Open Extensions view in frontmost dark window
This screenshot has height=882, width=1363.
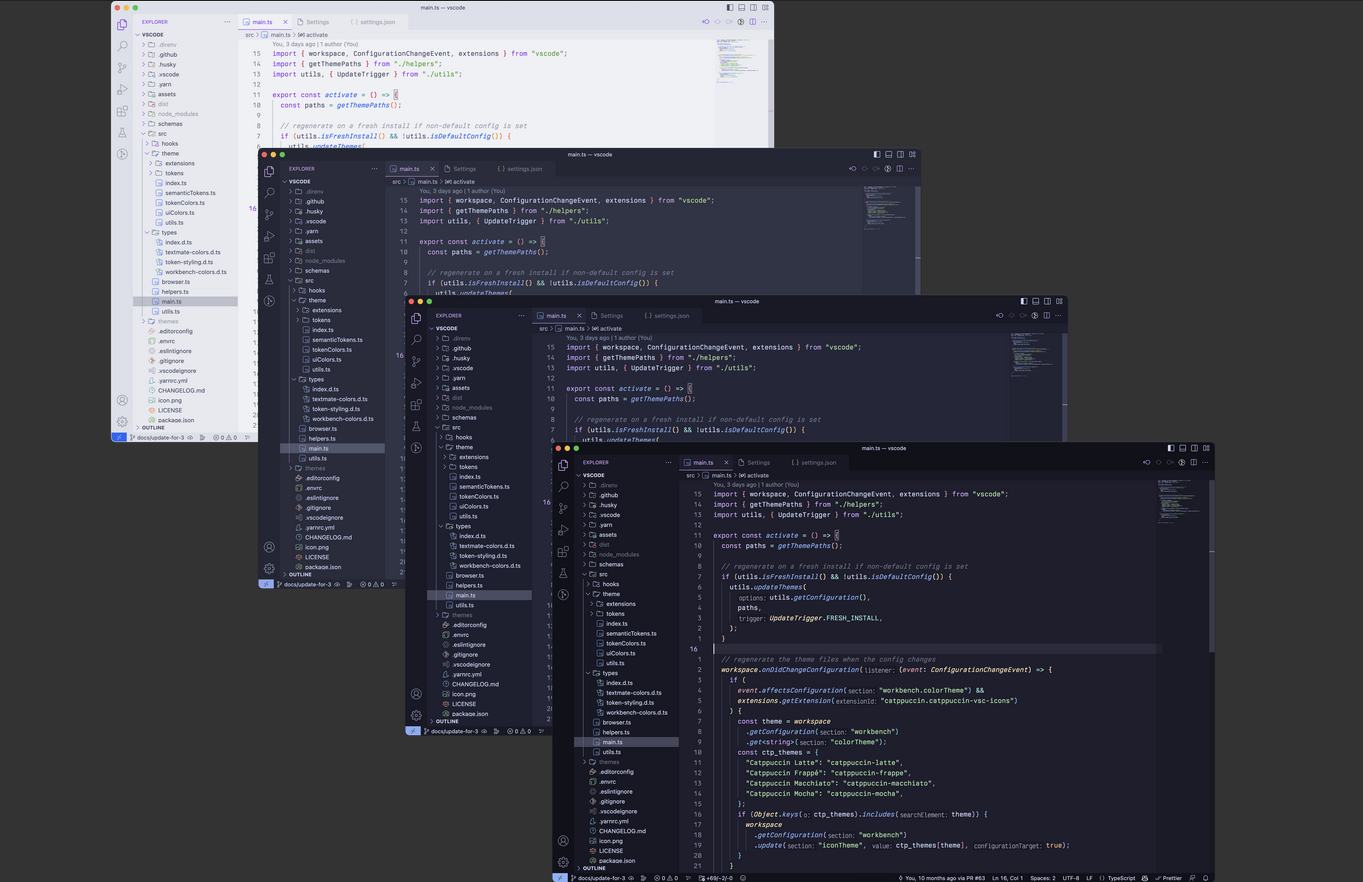tap(564, 552)
